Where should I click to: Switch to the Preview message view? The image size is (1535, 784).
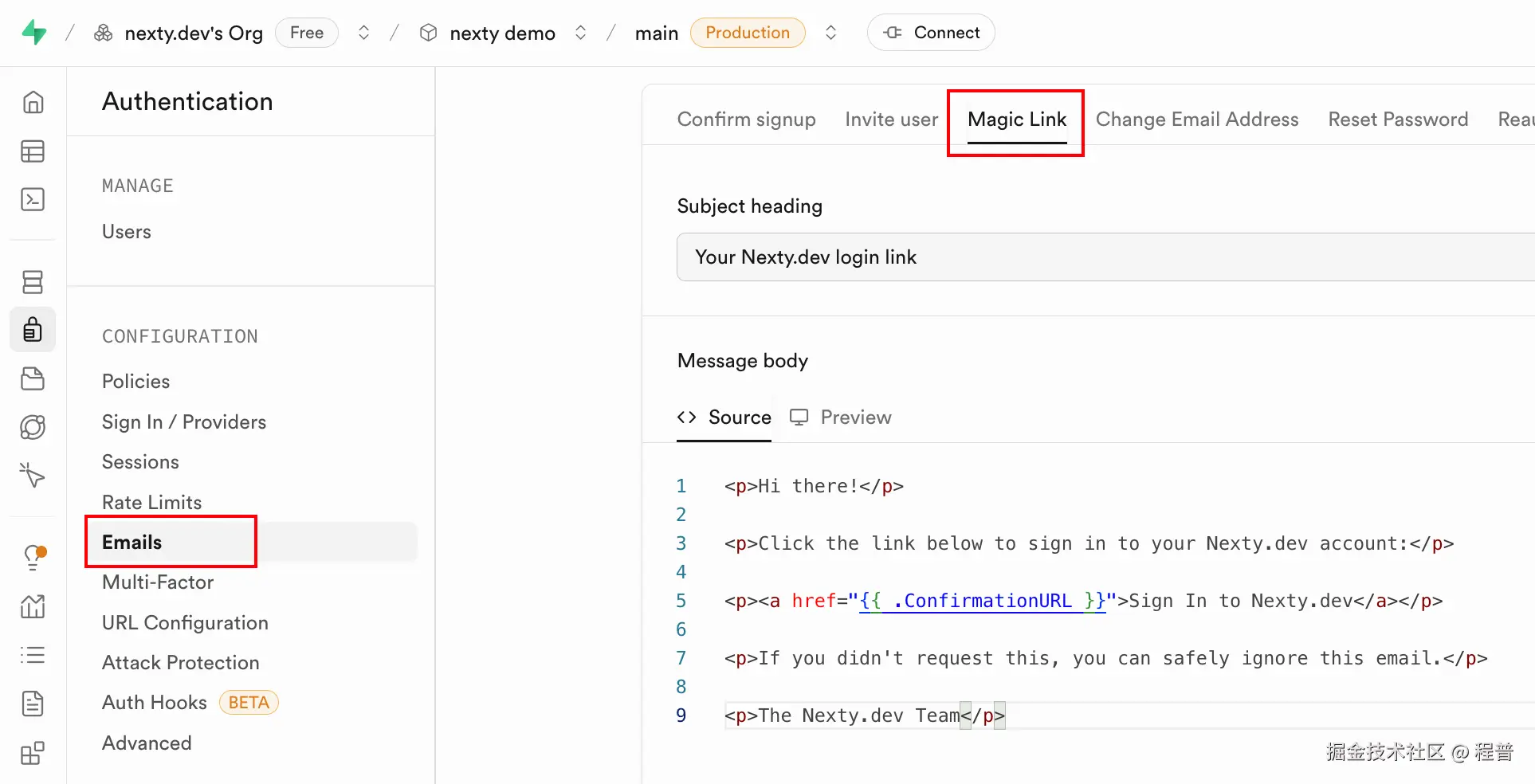[x=841, y=417]
